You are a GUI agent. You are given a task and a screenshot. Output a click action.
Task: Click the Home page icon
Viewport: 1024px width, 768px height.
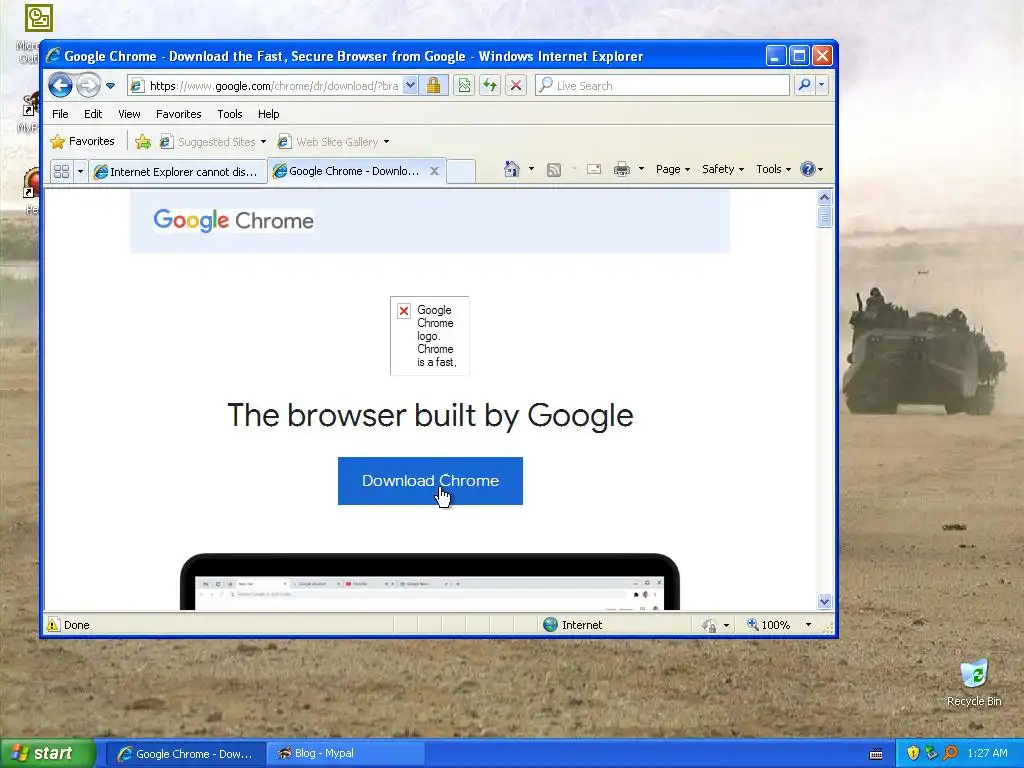[511, 169]
